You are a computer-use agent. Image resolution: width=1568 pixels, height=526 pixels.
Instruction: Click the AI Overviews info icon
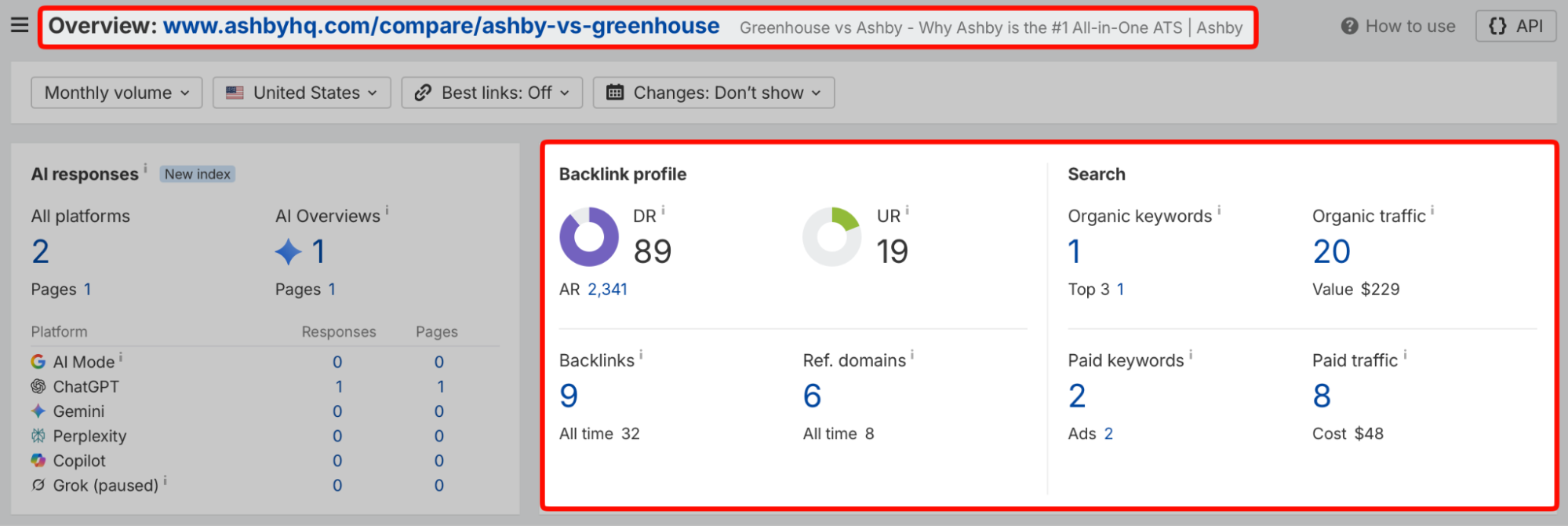click(x=387, y=210)
